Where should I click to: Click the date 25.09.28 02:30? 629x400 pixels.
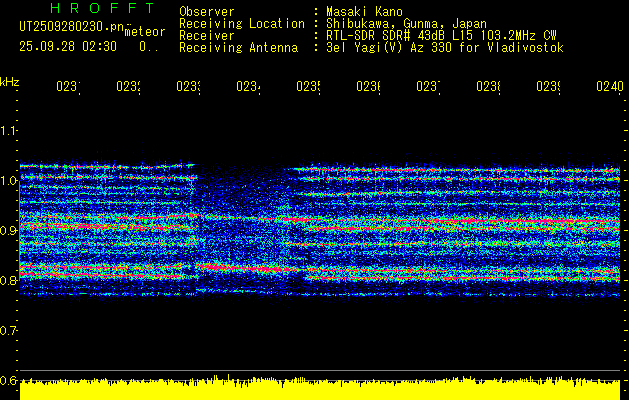coord(68,47)
